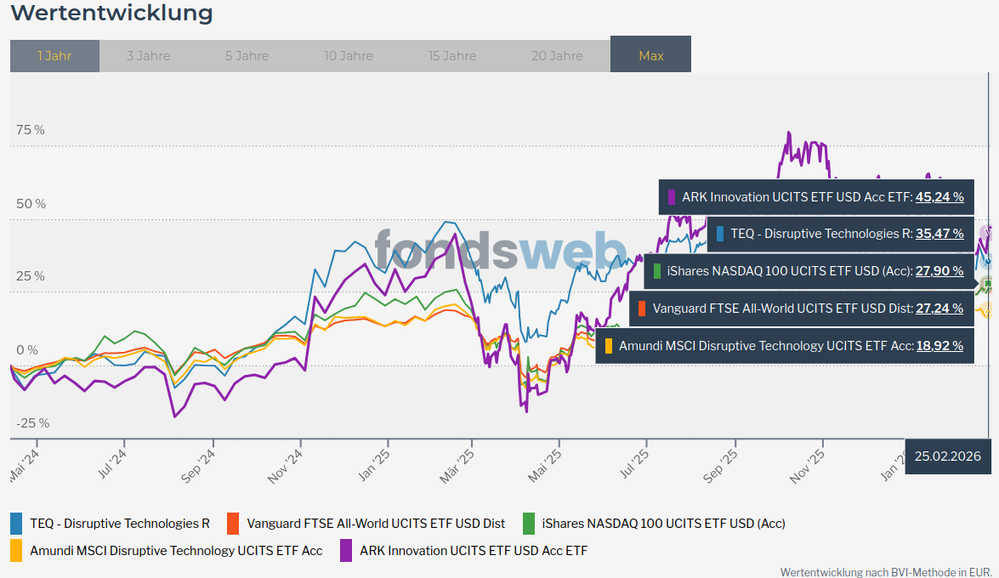Image resolution: width=999 pixels, height=578 pixels.
Task: Click the Mai '25 axis label
Action: (545, 465)
